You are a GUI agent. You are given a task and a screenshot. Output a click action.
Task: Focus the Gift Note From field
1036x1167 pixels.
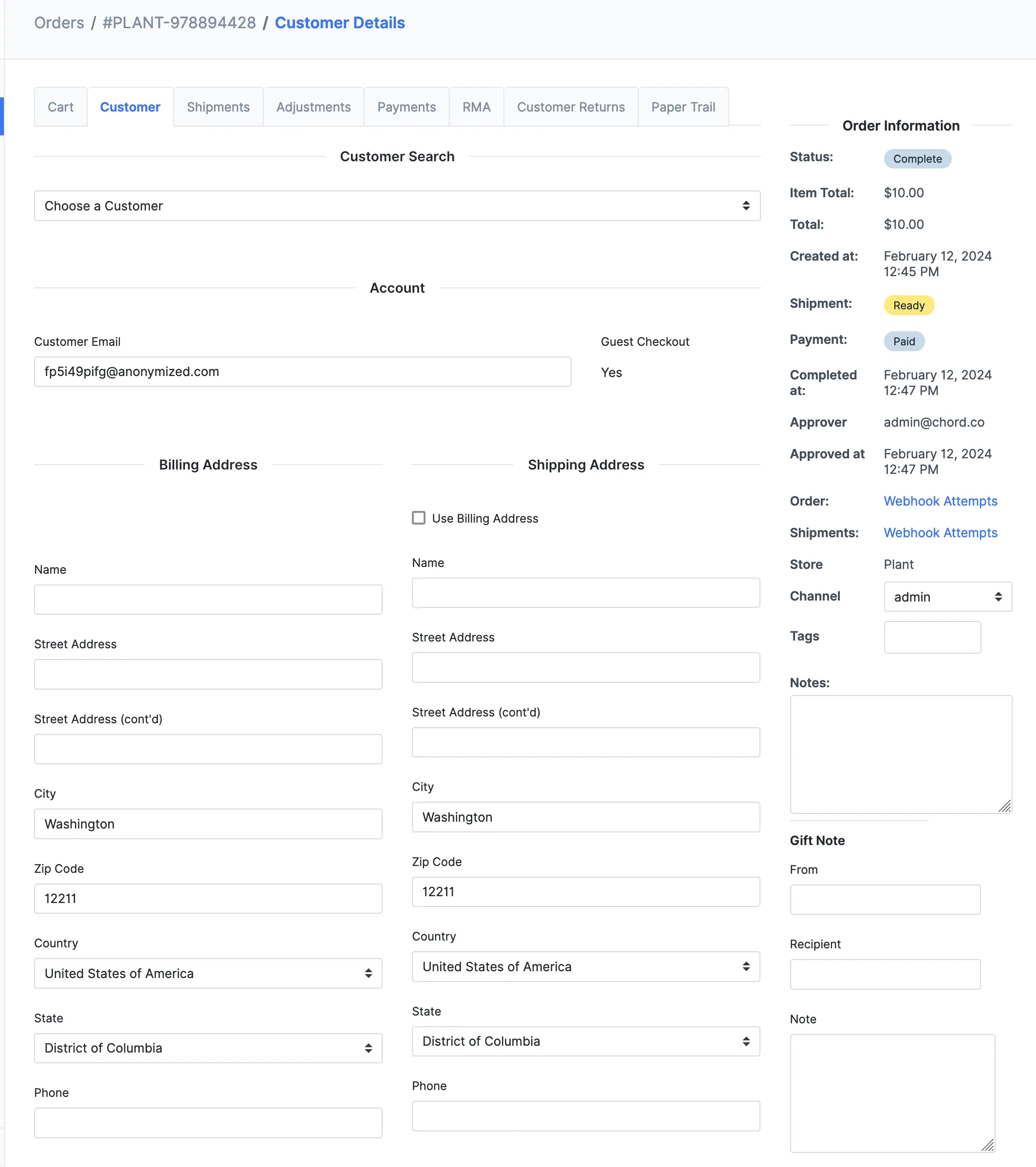point(885,899)
